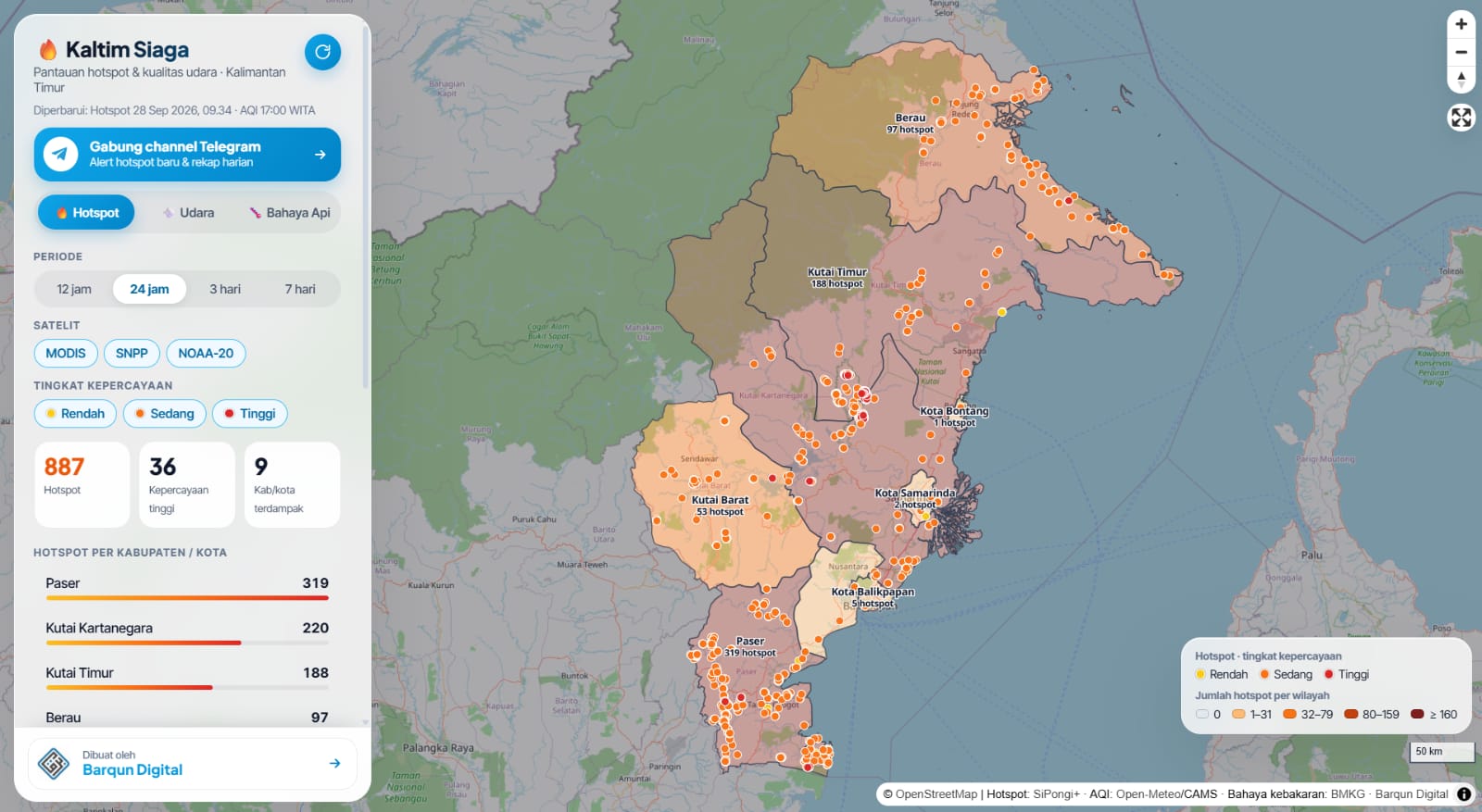Image resolution: width=1482 pixels, height=812 pixels.
Task: Toggle the MODIS satellite filter
Action: click(66, 353)
